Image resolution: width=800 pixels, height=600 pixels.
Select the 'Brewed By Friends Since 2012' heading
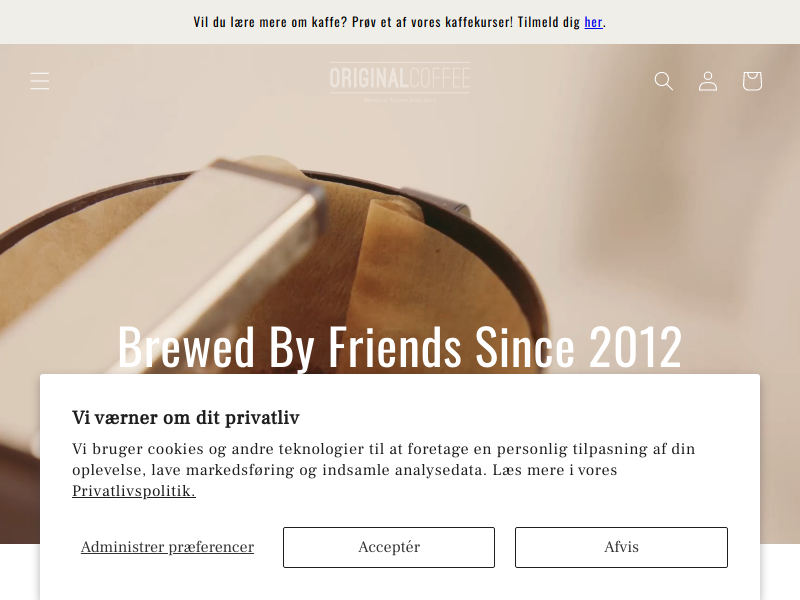coord(399,347)
